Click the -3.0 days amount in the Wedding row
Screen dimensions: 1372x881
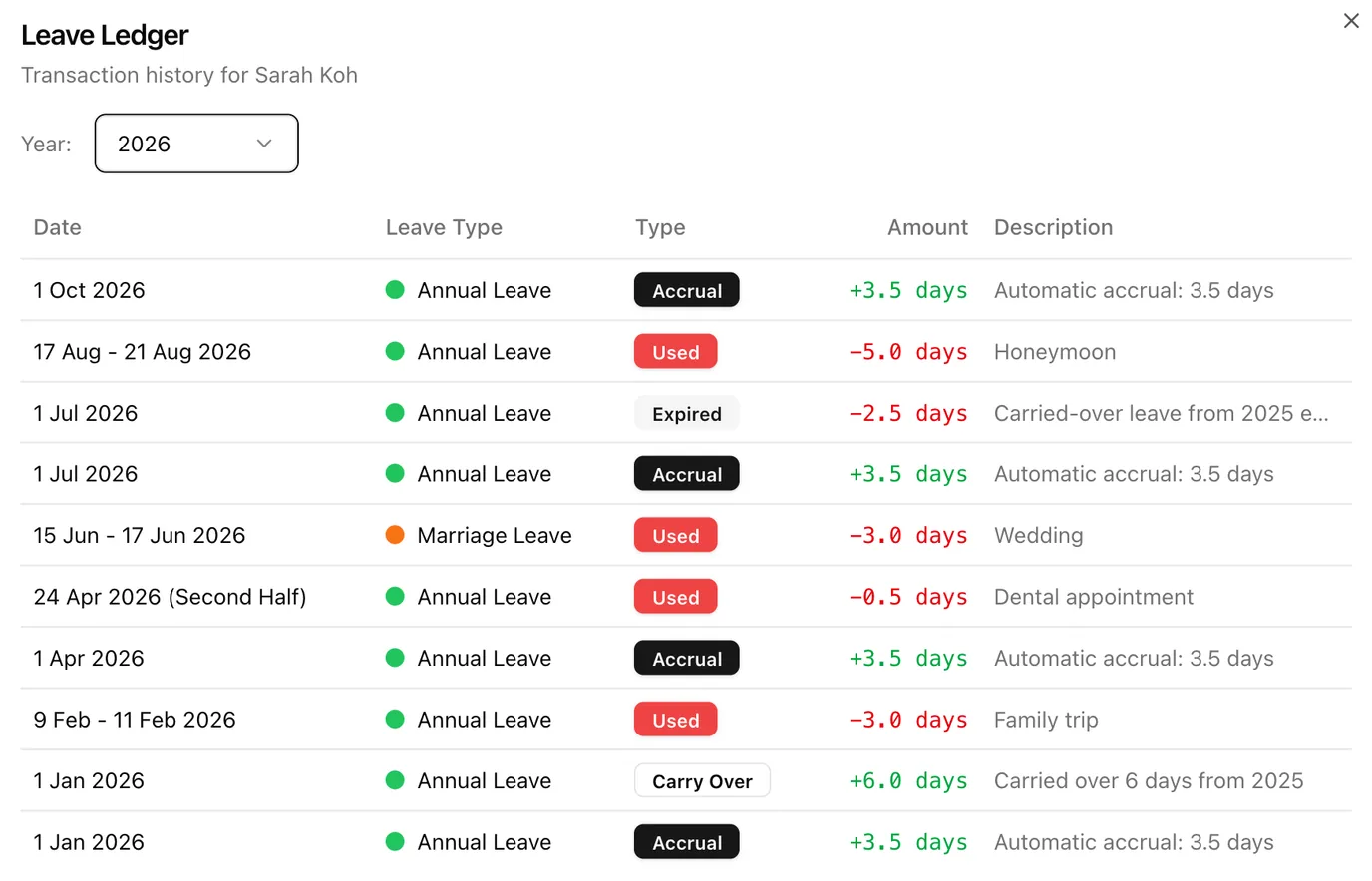tap(908, 536)
